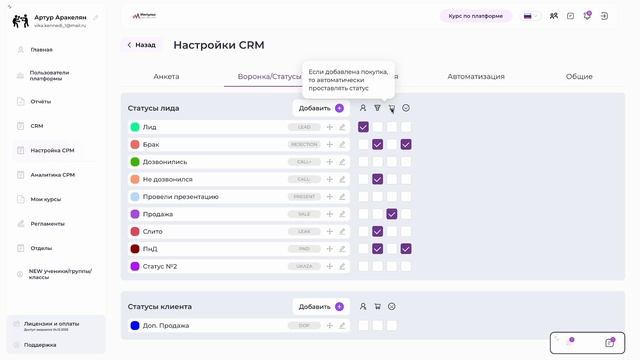Uncheck the funnel checkbox in Слито row
640x360 pixels.
[x=378, y=231]
